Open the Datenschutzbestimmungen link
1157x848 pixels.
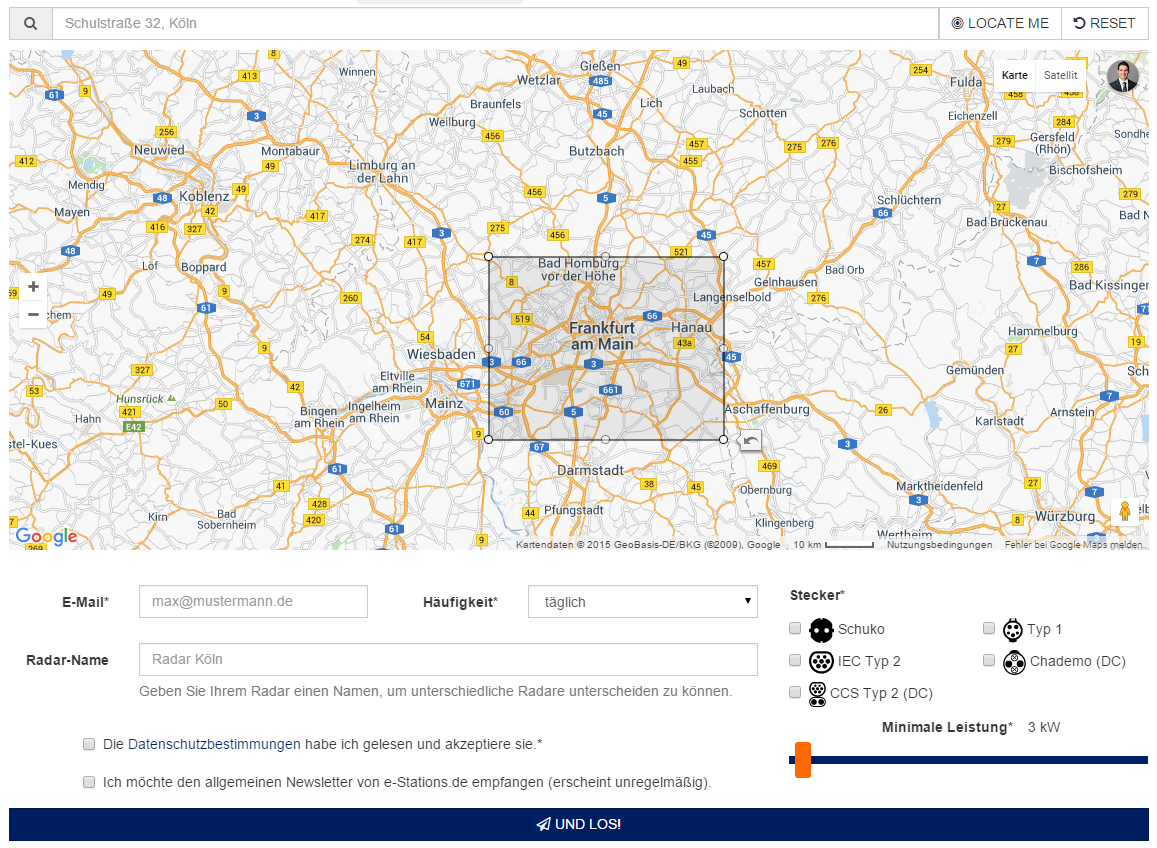214,744
